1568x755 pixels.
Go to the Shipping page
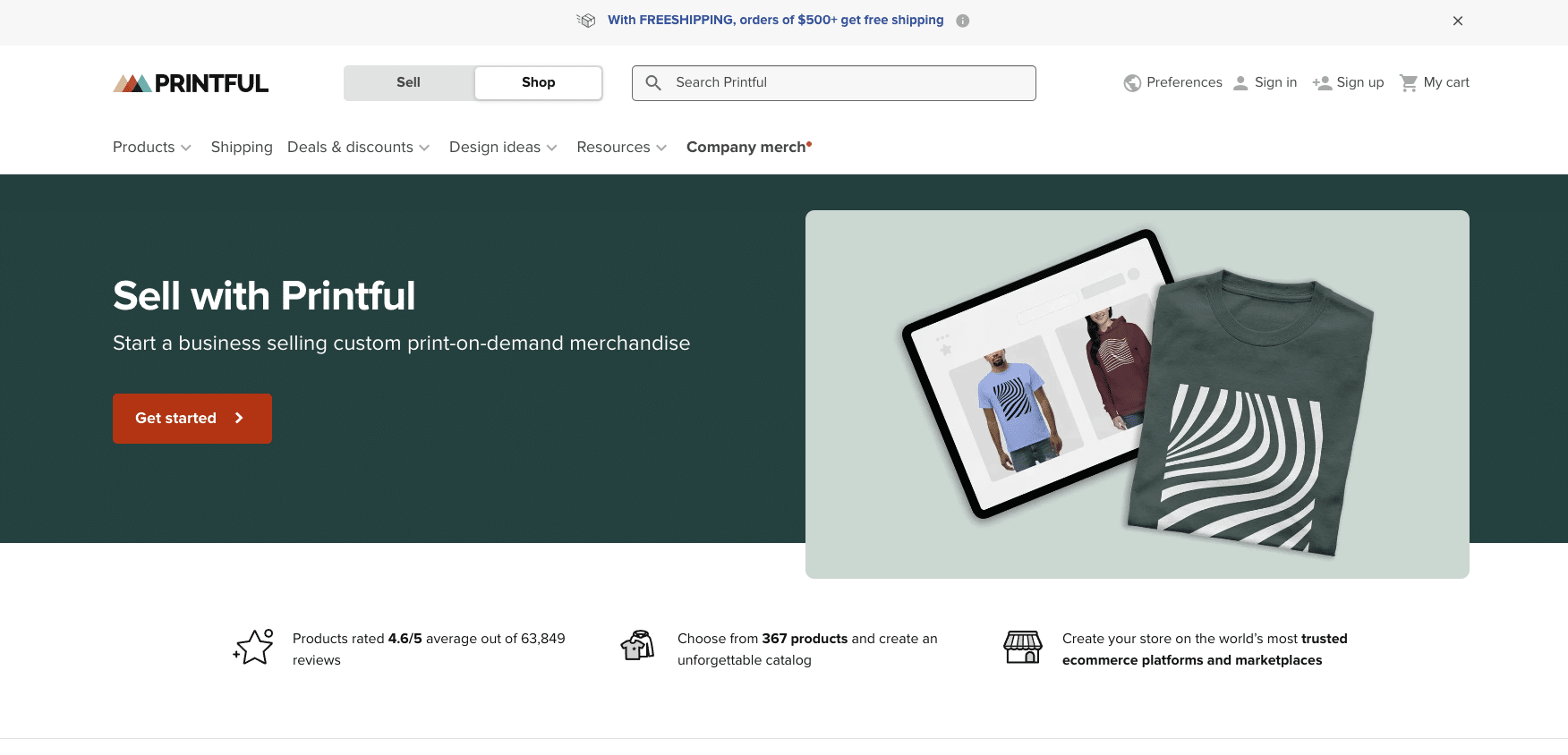pyautogui.click(x=242, y=147)
